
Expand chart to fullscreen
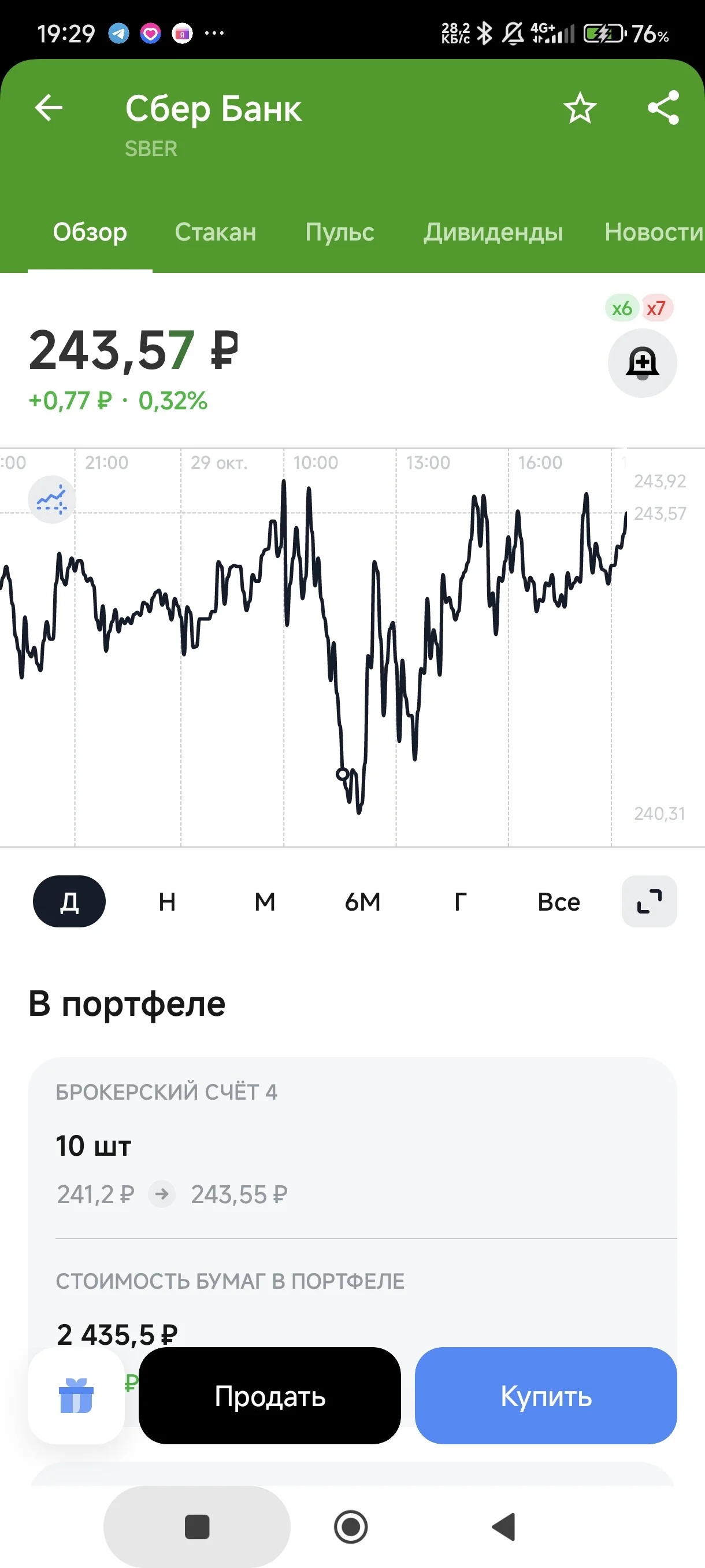tap(649, 901)
